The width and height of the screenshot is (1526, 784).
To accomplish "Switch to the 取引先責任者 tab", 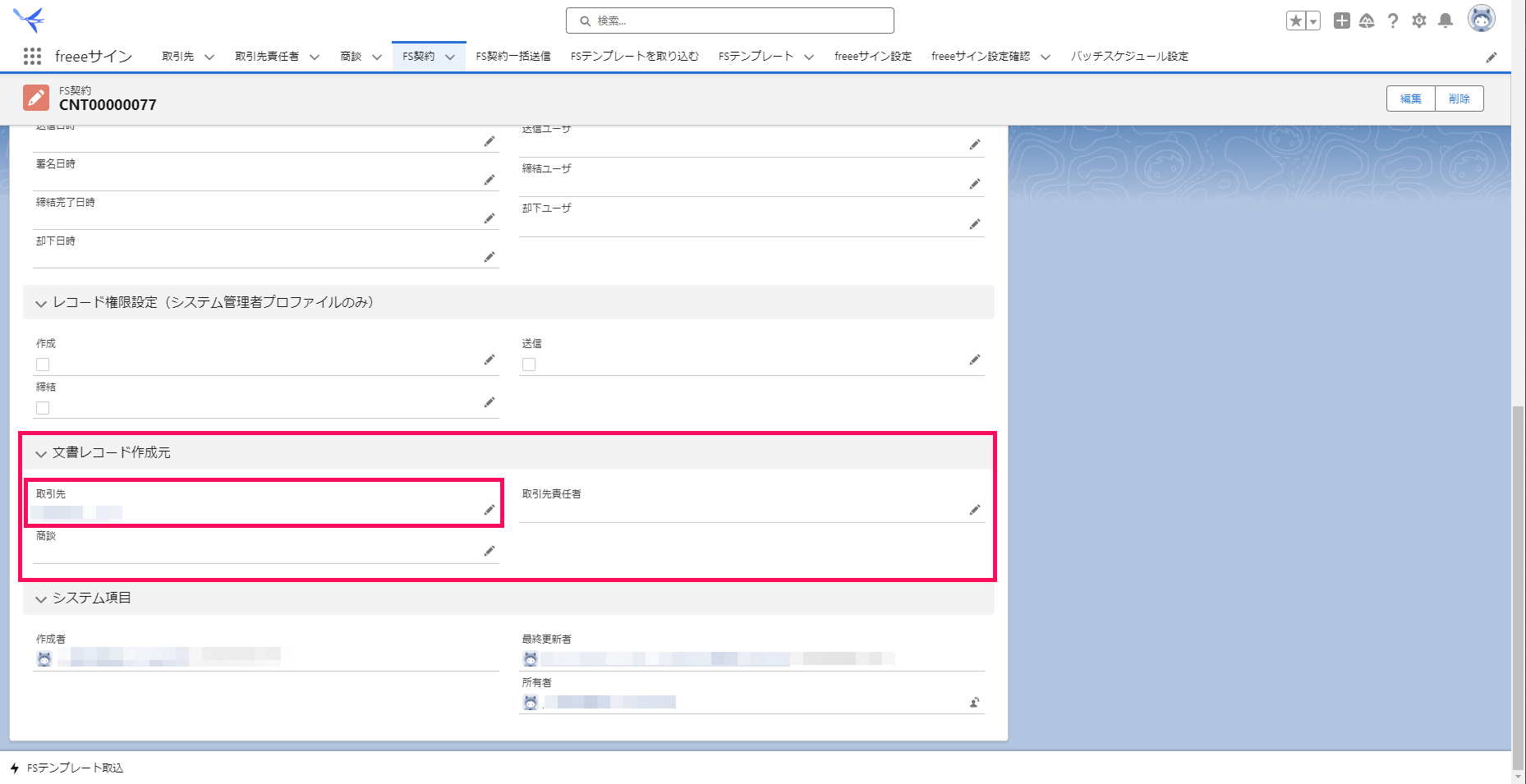I will point(267,56).
